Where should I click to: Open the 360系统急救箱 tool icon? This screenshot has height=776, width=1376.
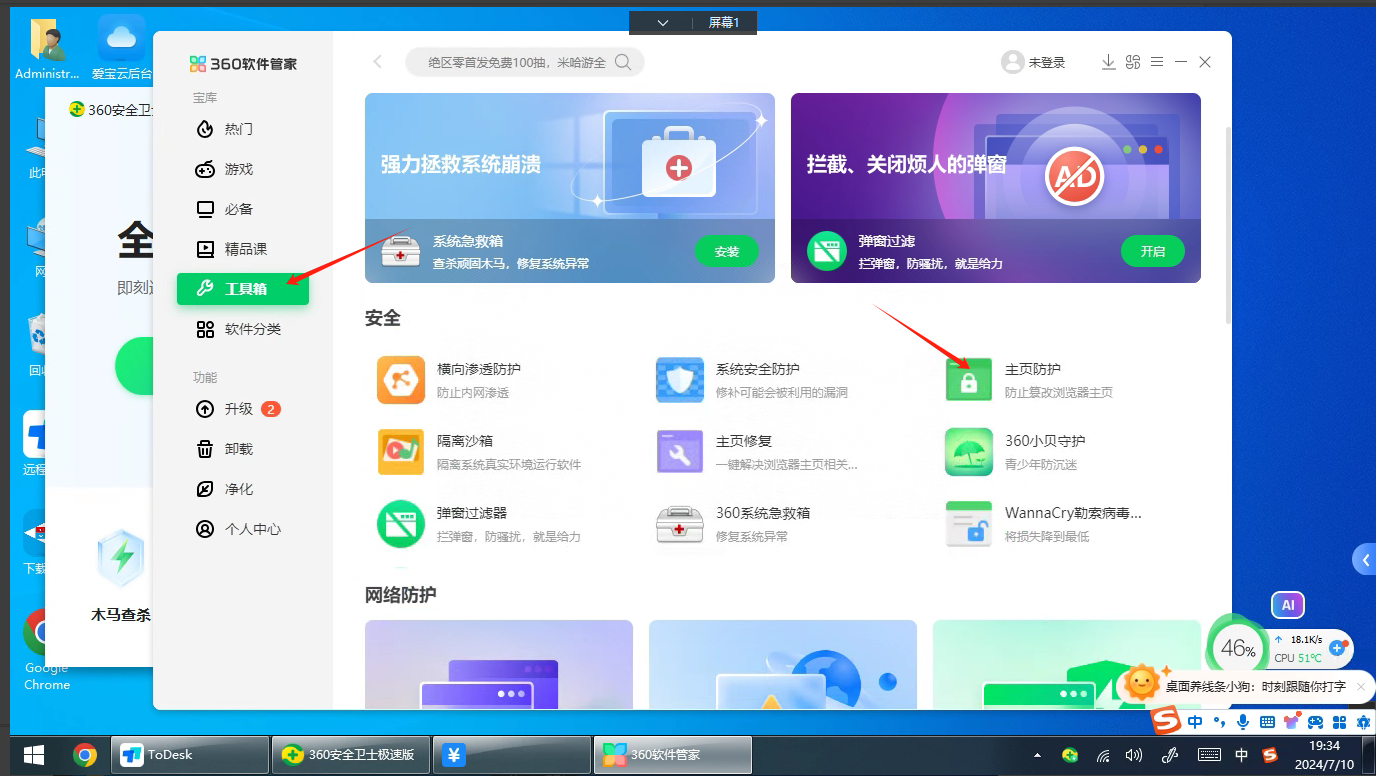point(680,524)
